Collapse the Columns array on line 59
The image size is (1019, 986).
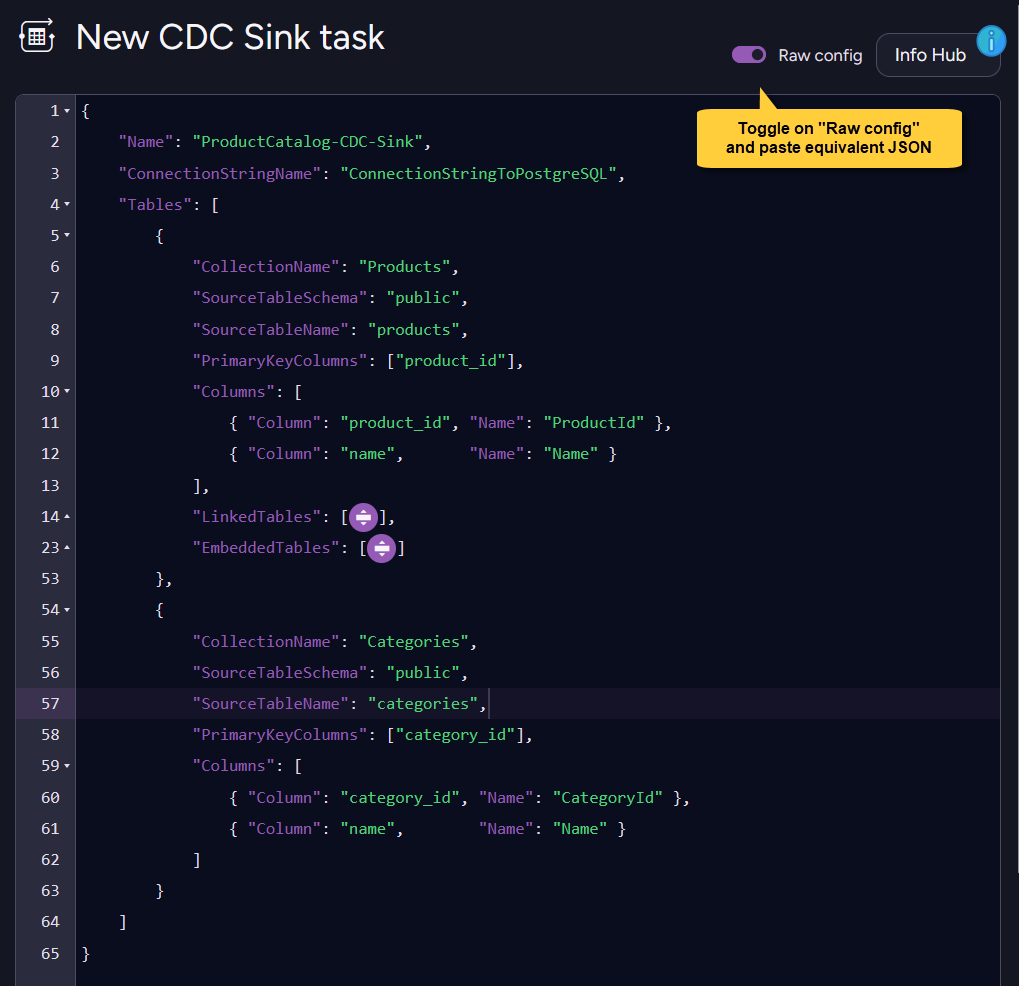point(67,766)
